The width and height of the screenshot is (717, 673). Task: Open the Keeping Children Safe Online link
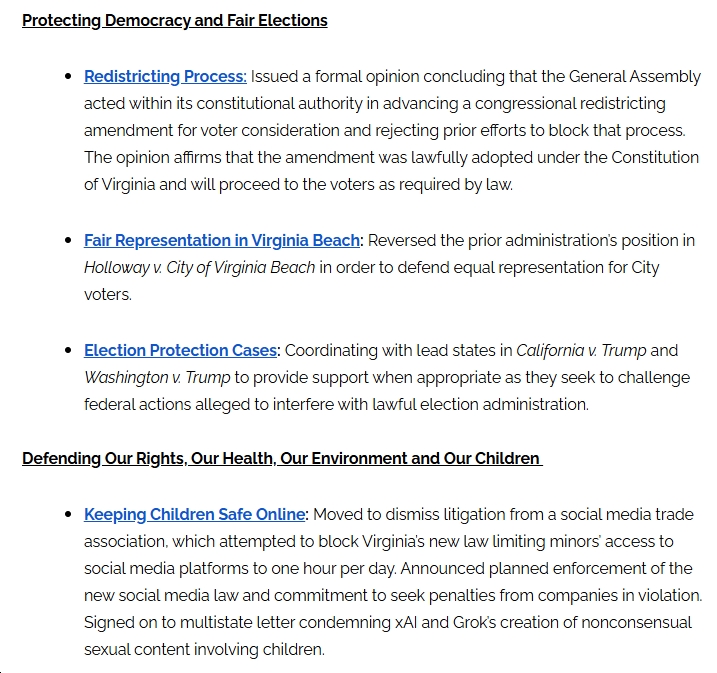194,515
